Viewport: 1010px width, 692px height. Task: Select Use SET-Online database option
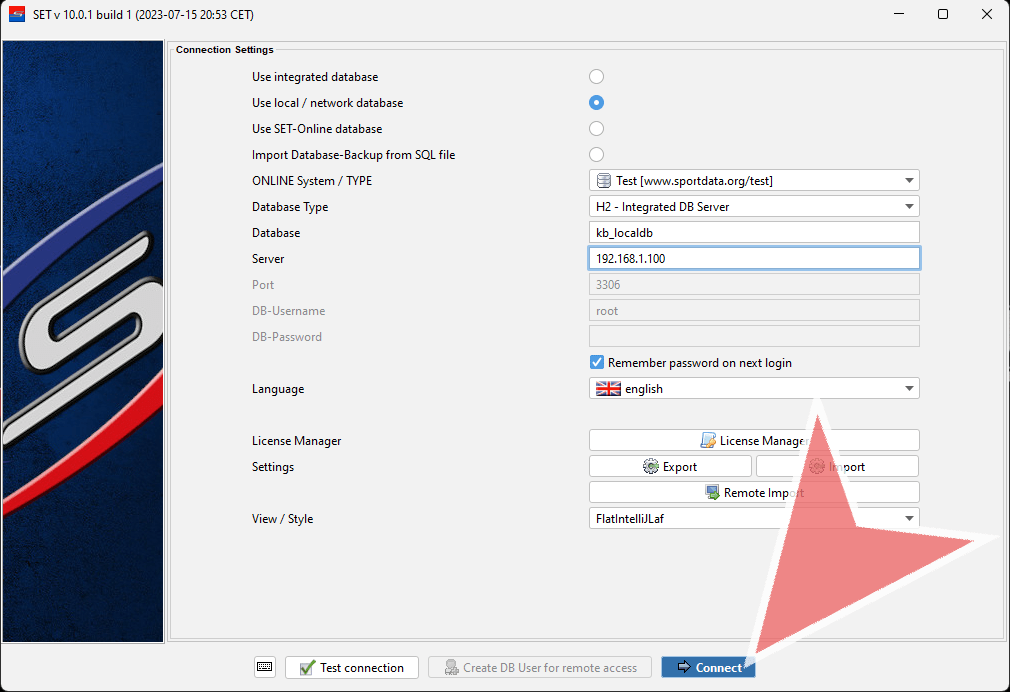[x=596, y=129]
